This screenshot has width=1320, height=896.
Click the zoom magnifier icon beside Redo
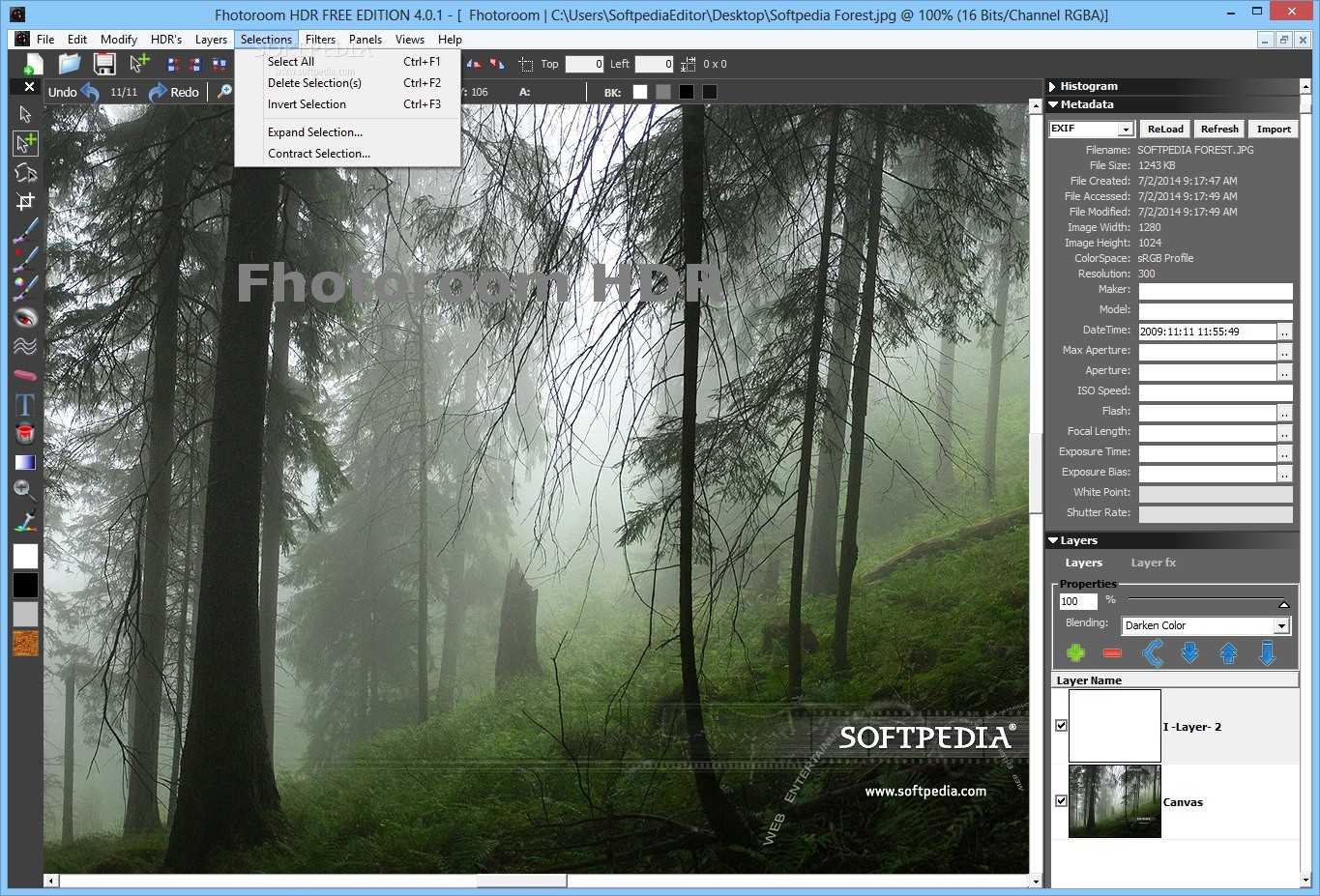pyautogui.click(x=224, y=92)
